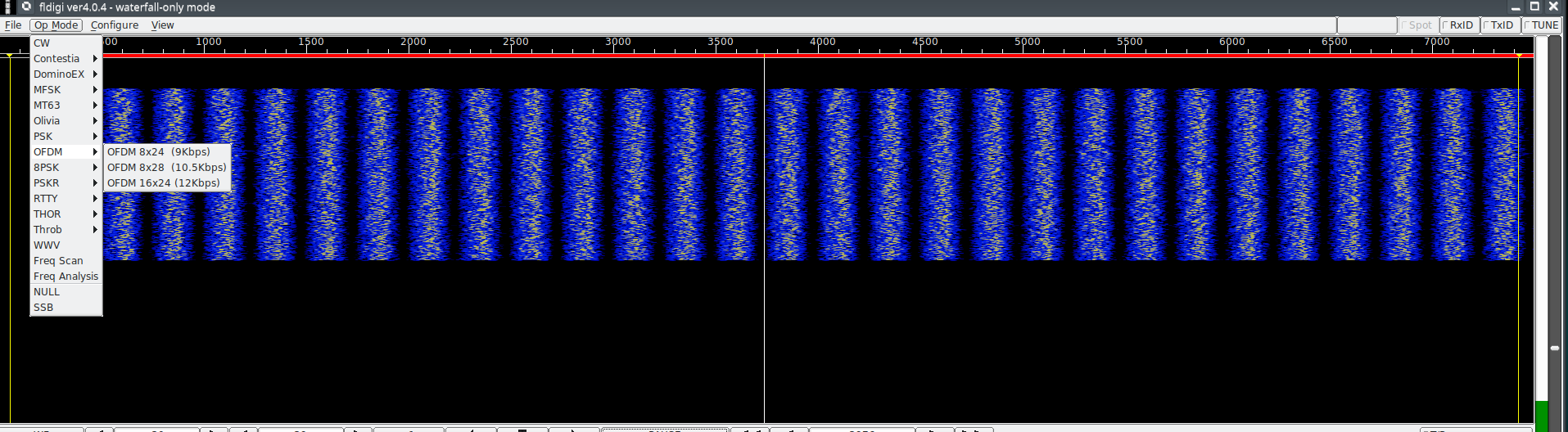Choose OFDM 16x24 (12Kbps)

[167, 183]
